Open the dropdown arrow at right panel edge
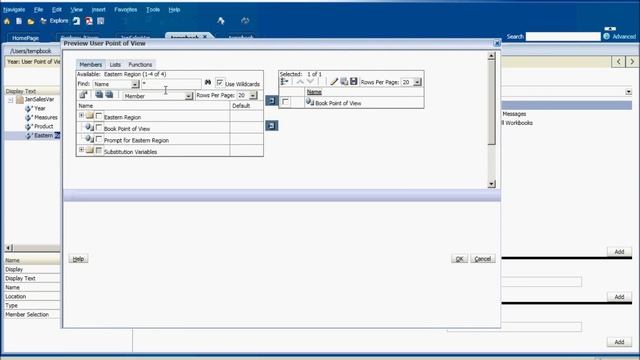 point(629,92)
